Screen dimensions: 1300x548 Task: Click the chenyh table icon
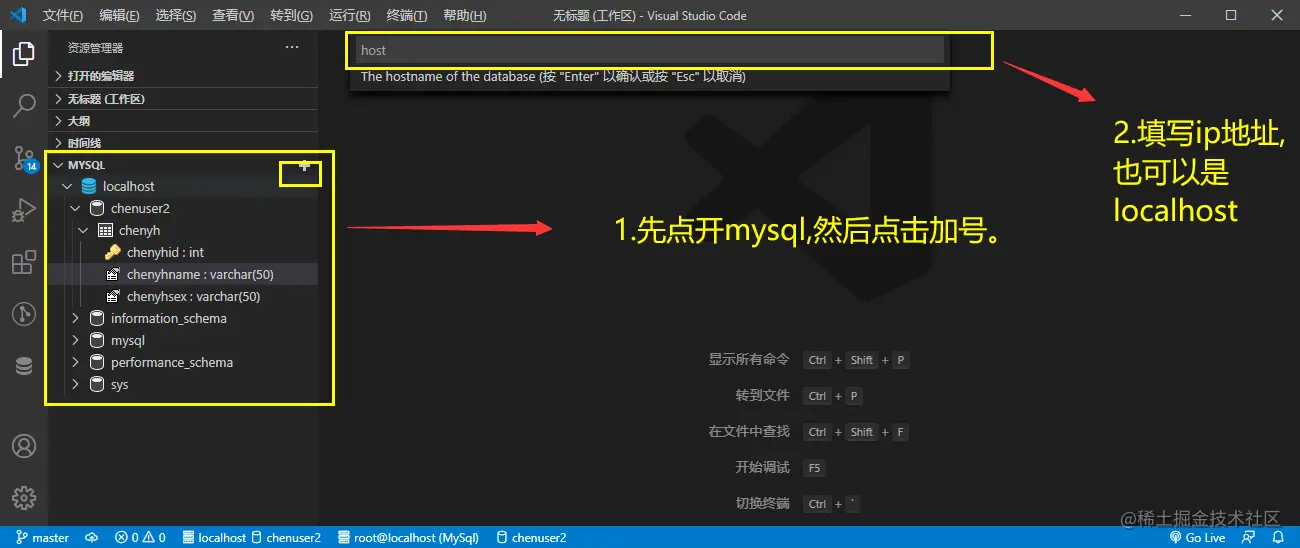point(105,230)
